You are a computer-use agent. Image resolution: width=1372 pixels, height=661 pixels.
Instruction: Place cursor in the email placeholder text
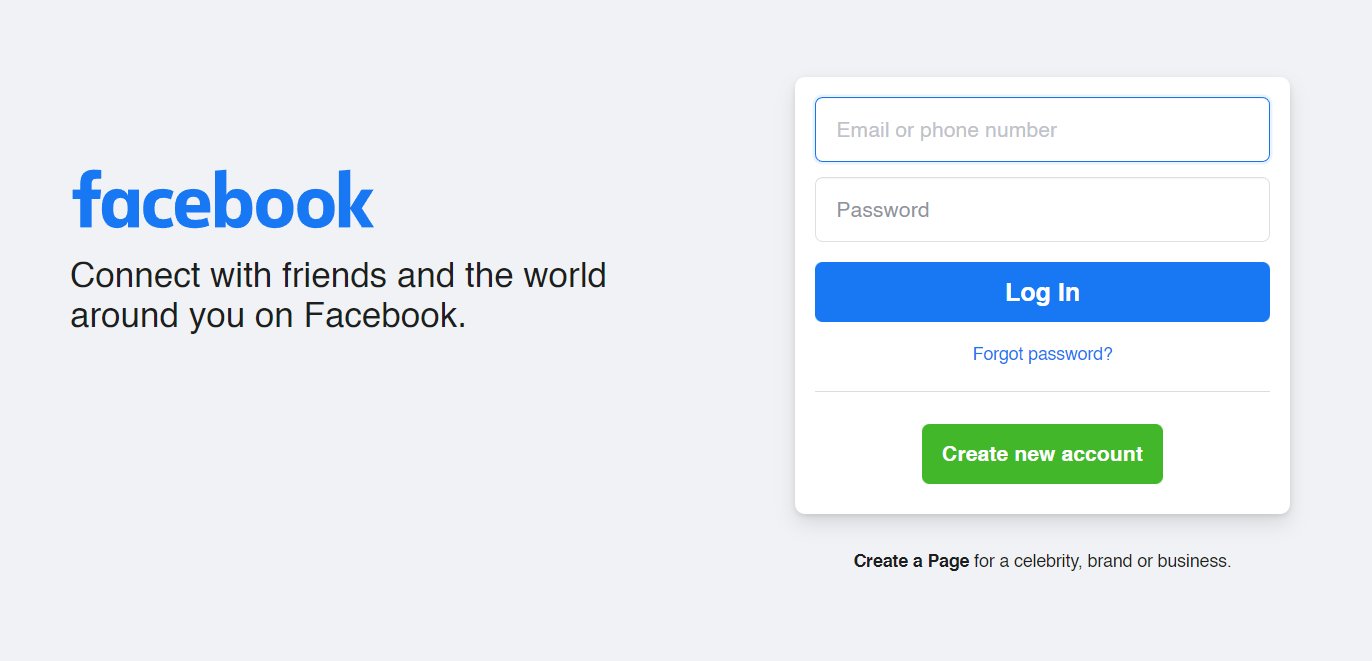point(946,130)
